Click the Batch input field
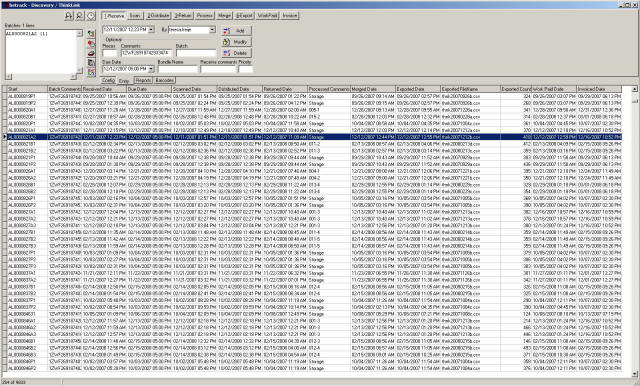The width and height of the screenshot is (640, 386). pyautogui.click(x=196, y=53)
